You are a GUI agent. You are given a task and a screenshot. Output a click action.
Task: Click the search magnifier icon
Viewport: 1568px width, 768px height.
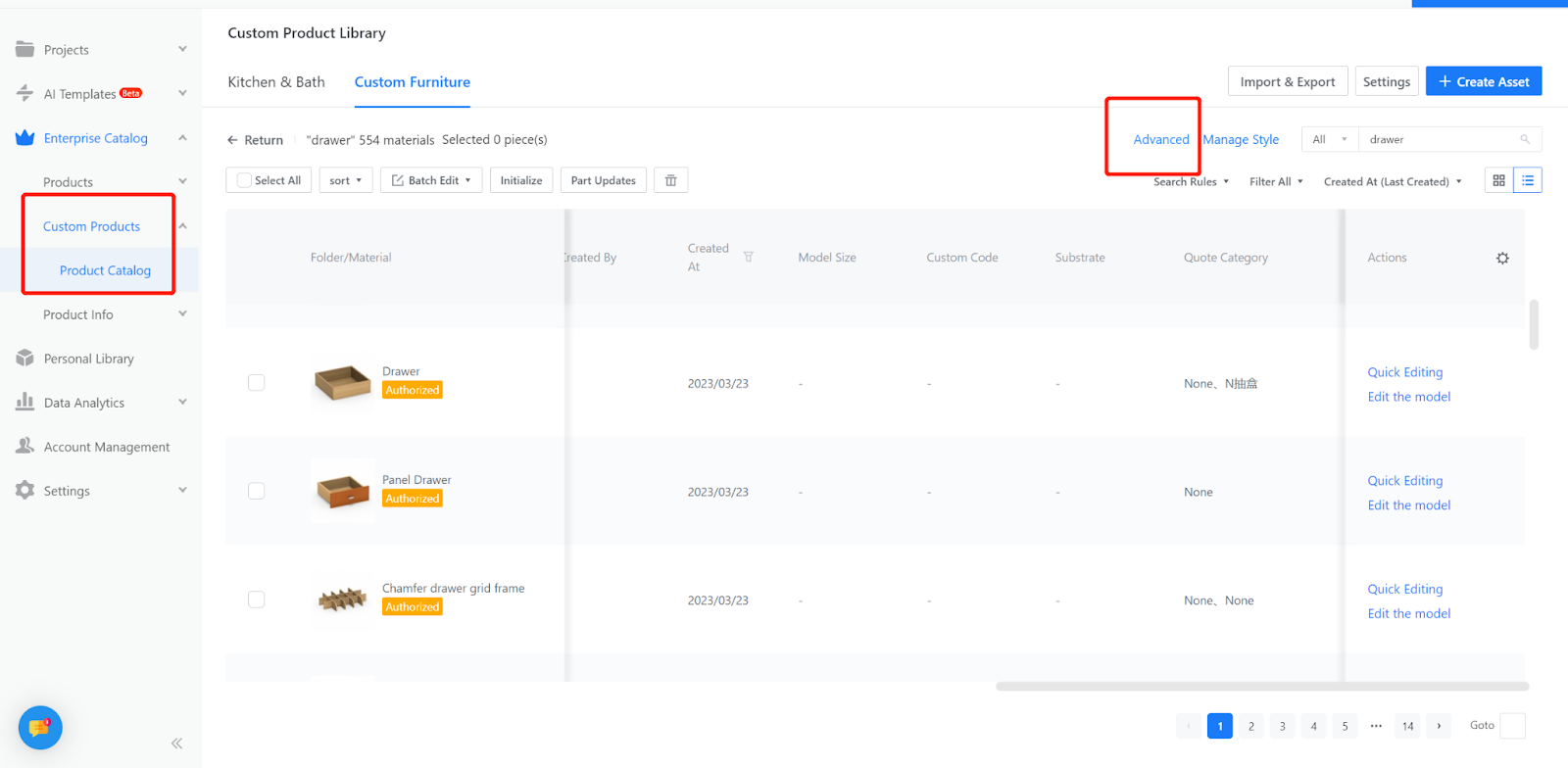click(x=1525, y=139)
